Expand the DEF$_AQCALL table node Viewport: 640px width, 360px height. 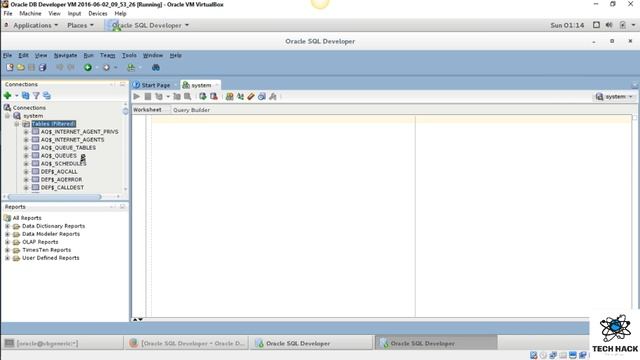(x=26, y=171)
